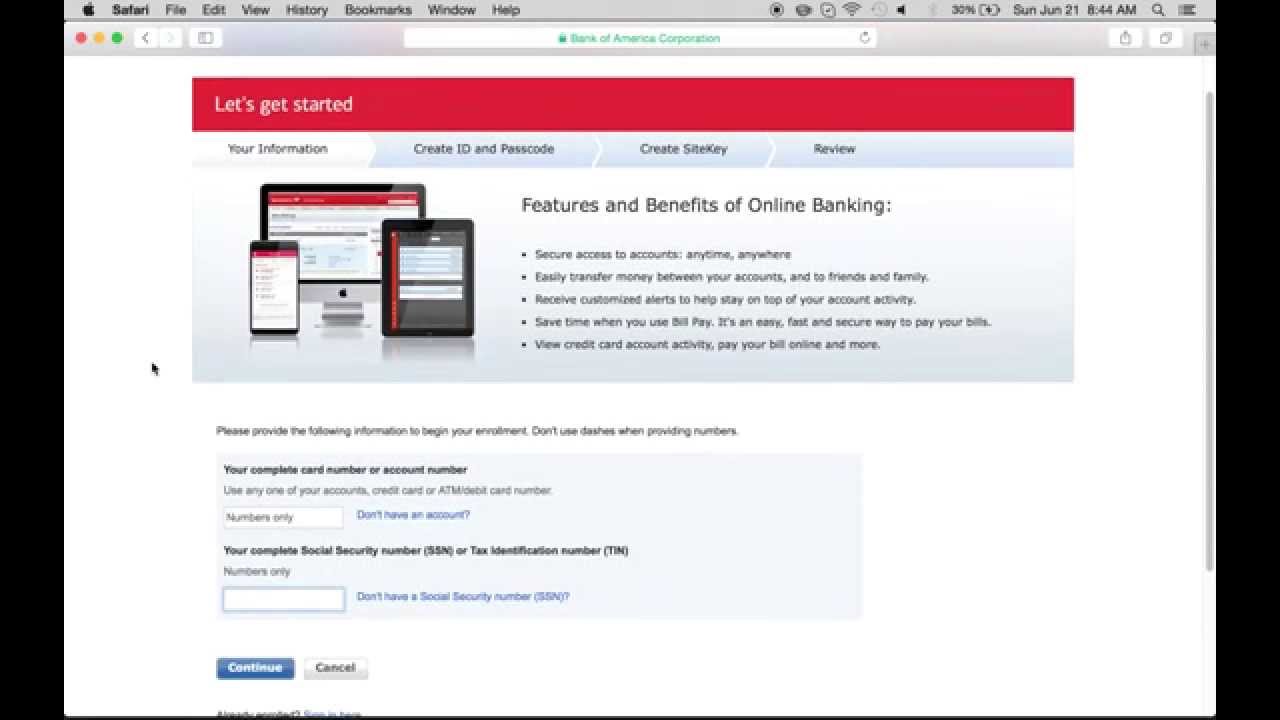This screenshot has width=1280, height=720.
Task: Click the card or account number field
Action: (283, 517)
